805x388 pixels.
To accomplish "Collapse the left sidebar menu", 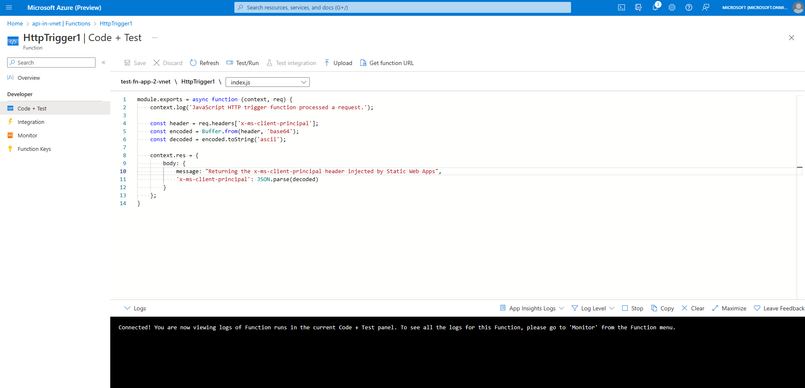I will click(103, 63).
